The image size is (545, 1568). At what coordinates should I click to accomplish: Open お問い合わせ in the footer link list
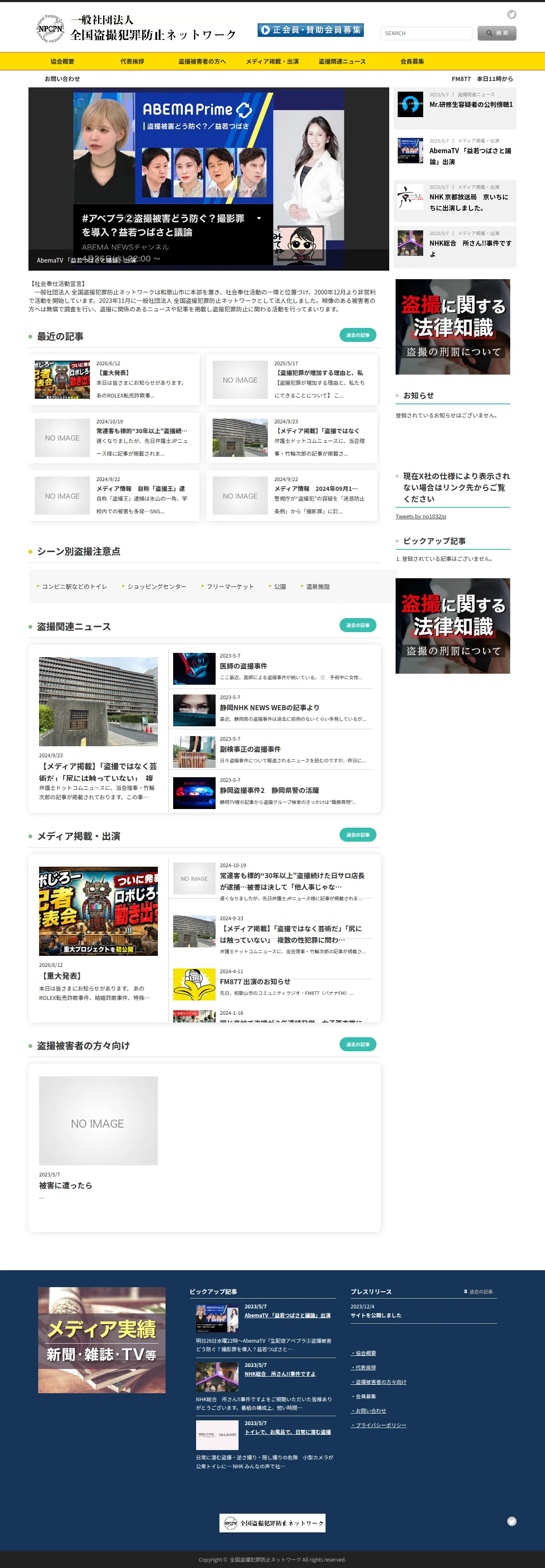point(369,1410)
